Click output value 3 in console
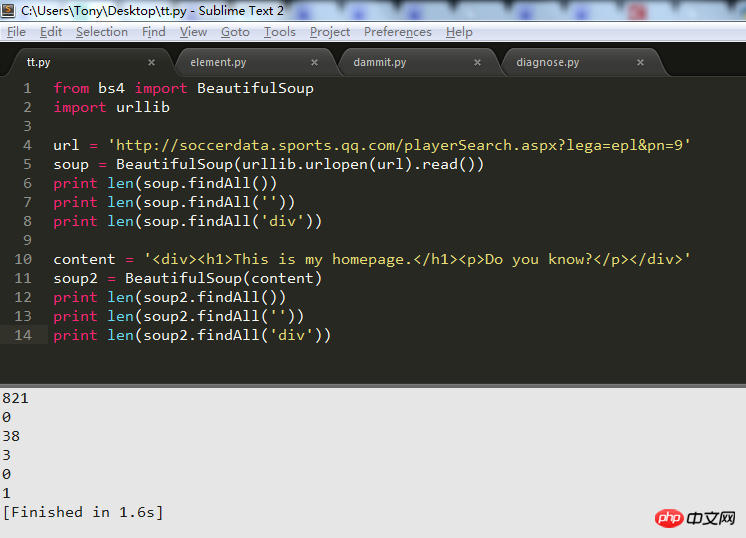Image resolution: width=746 pixels, height=538 pixels. tap(6, 455)
